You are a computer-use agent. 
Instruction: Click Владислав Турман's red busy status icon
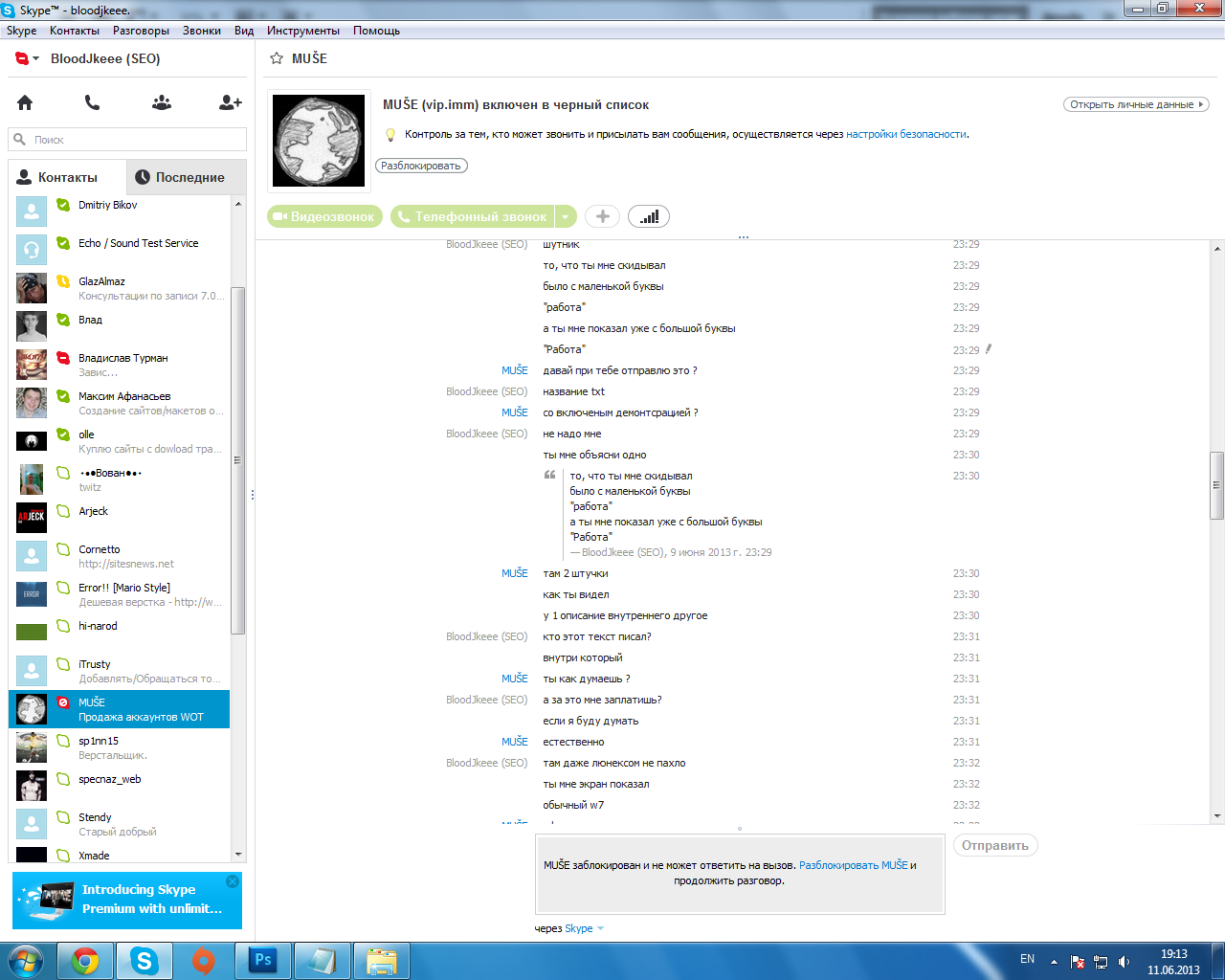(x=63, y=358)
